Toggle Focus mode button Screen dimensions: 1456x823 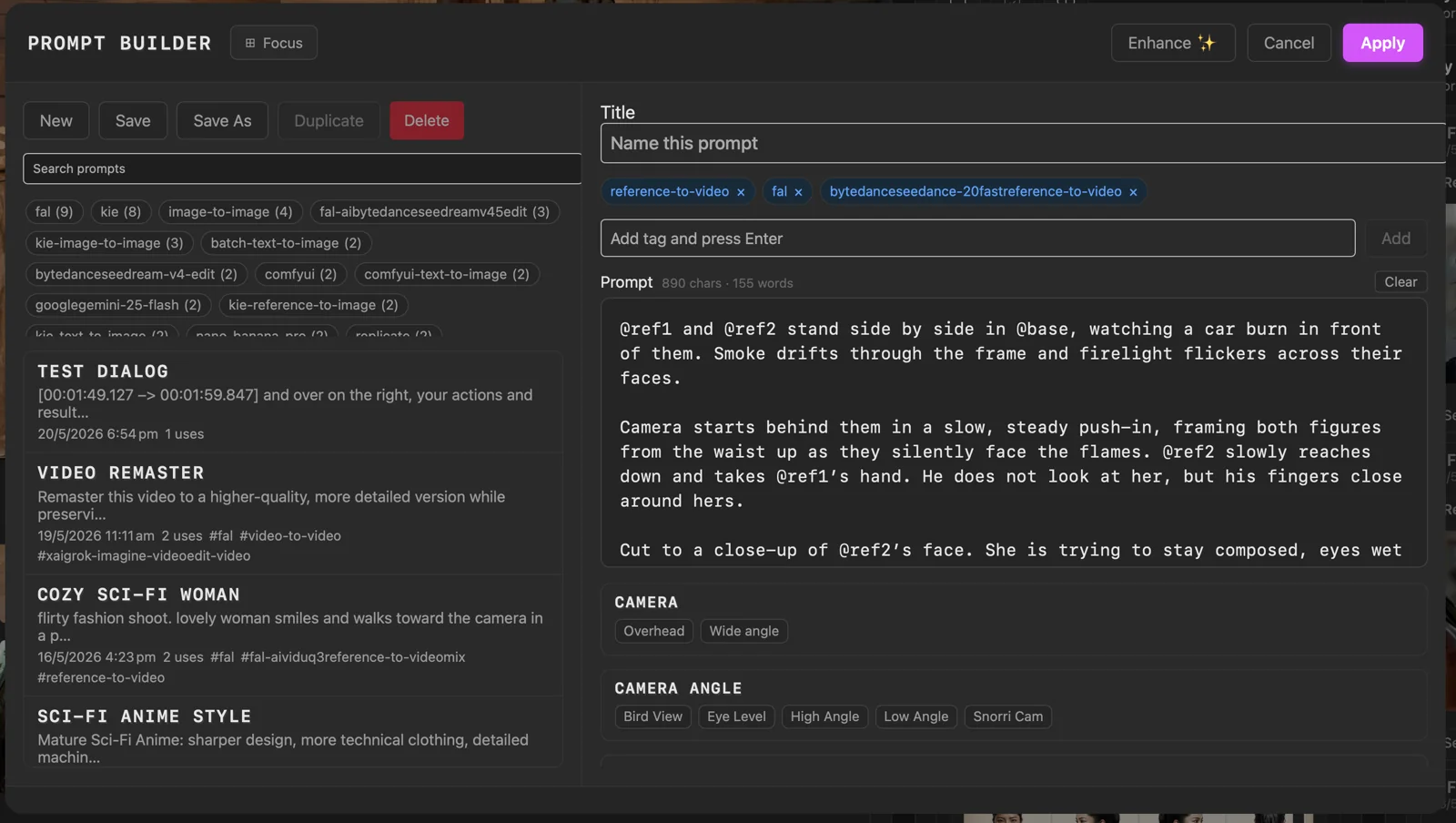point(274,43)
